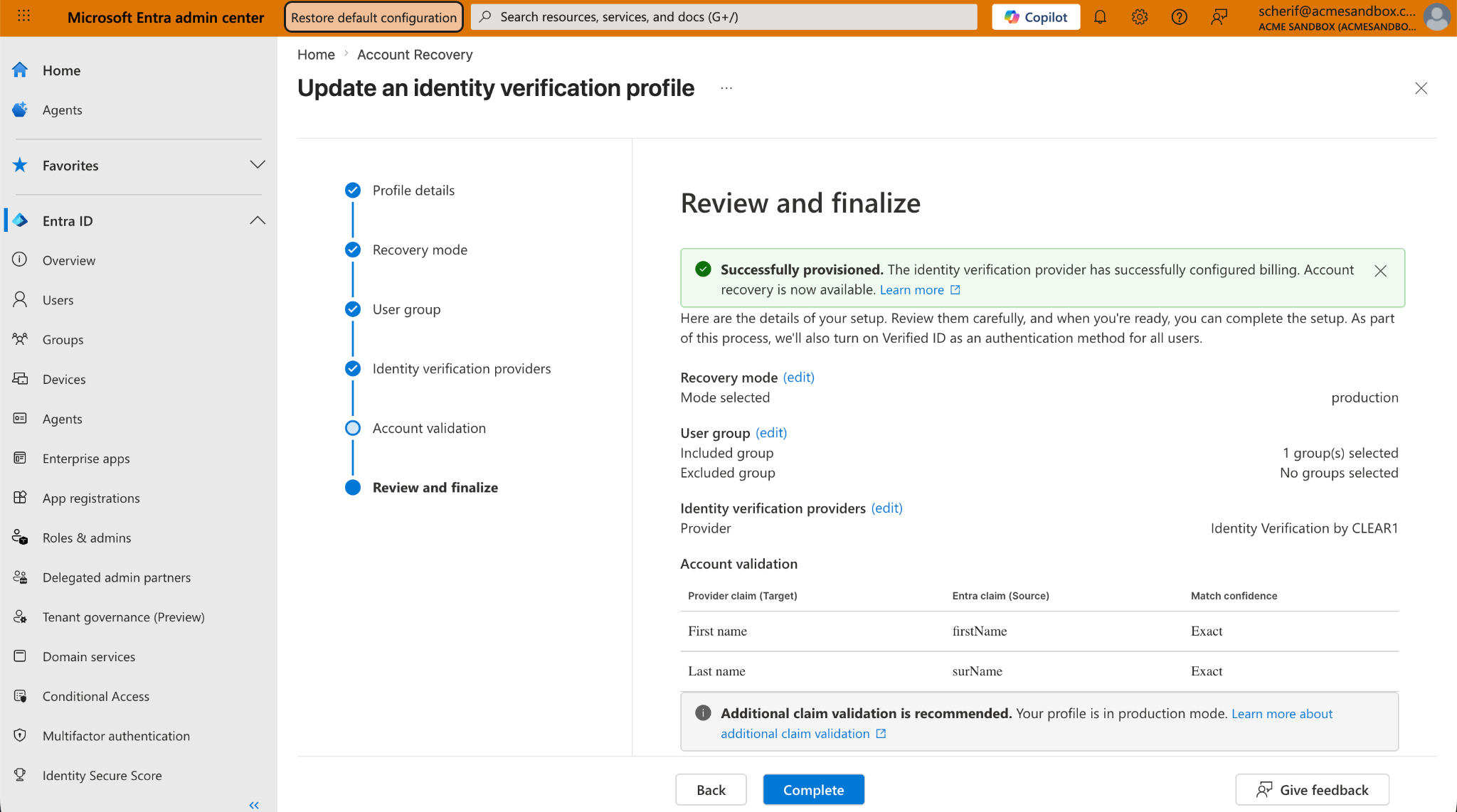Click the Groups people icon

[x=20, y=339]
